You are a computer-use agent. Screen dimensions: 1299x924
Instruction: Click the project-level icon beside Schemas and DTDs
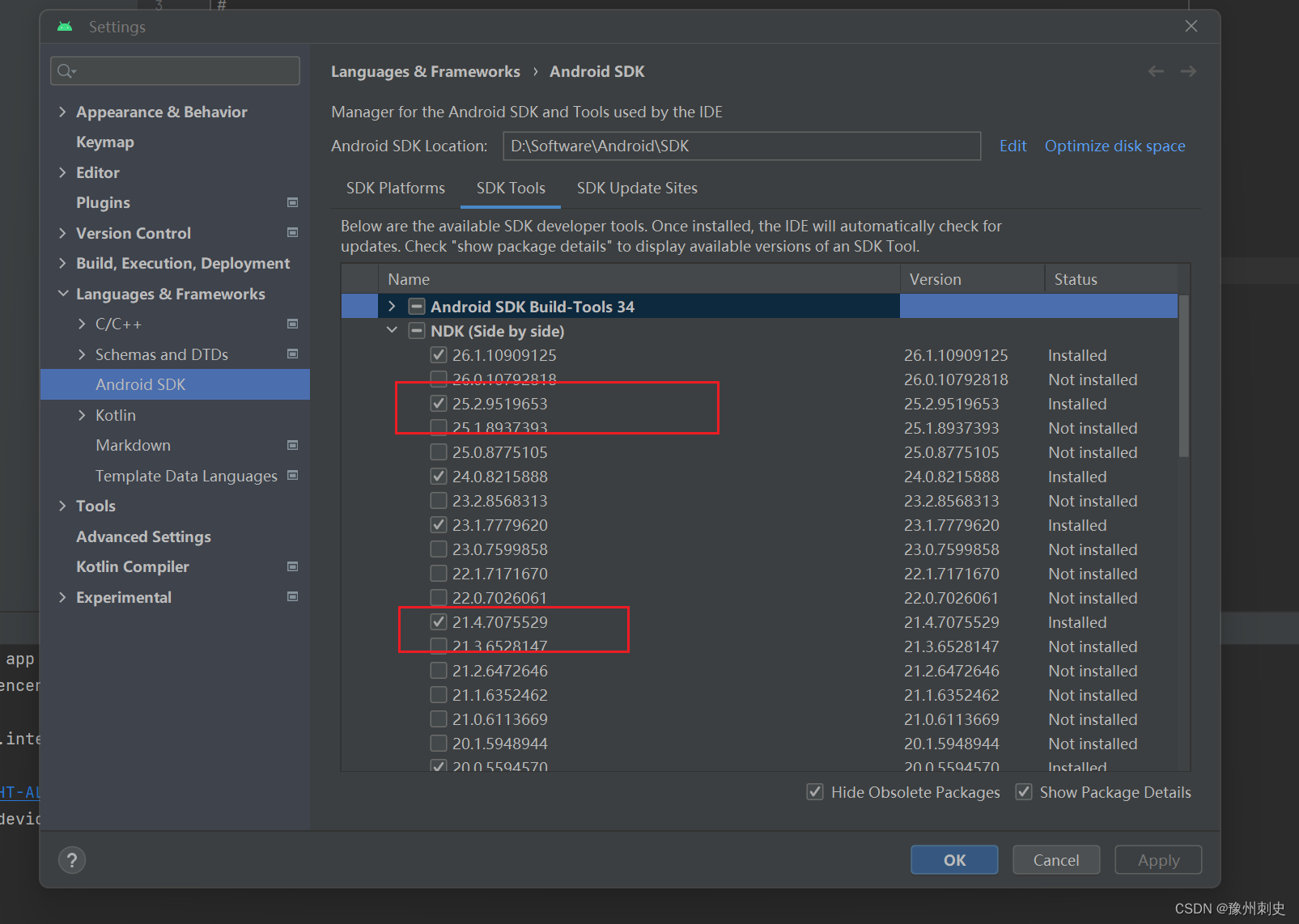click(x=293, y=354)
